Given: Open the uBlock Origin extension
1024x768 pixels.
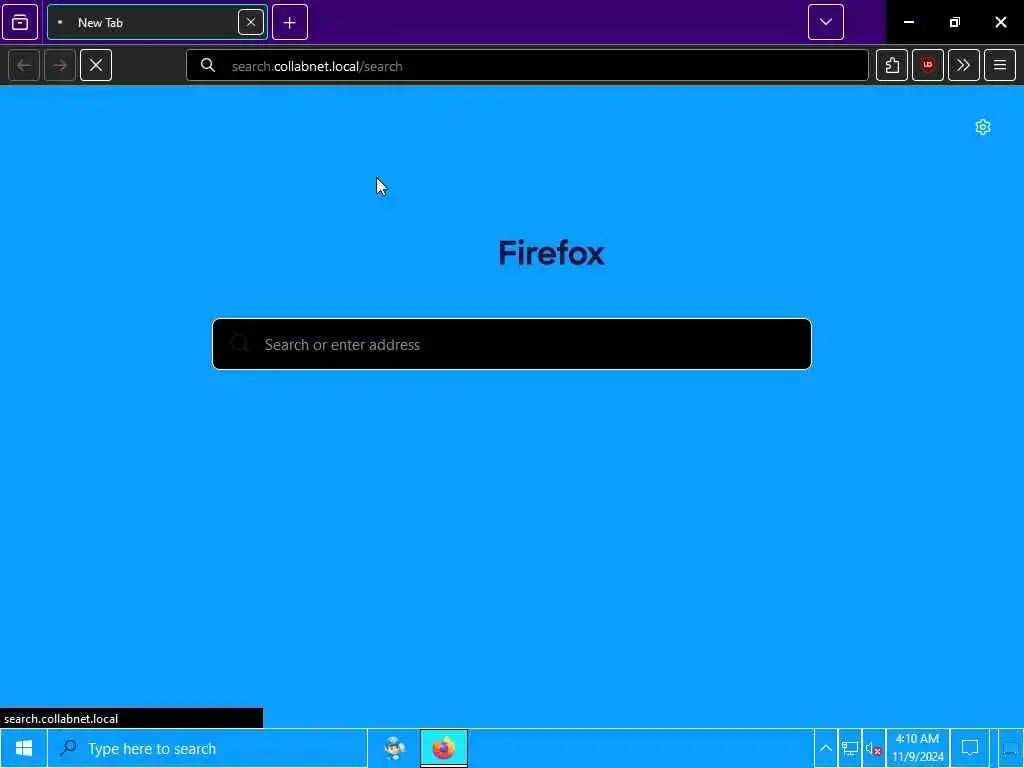Looking at the screenshot, I should [928, 65].
